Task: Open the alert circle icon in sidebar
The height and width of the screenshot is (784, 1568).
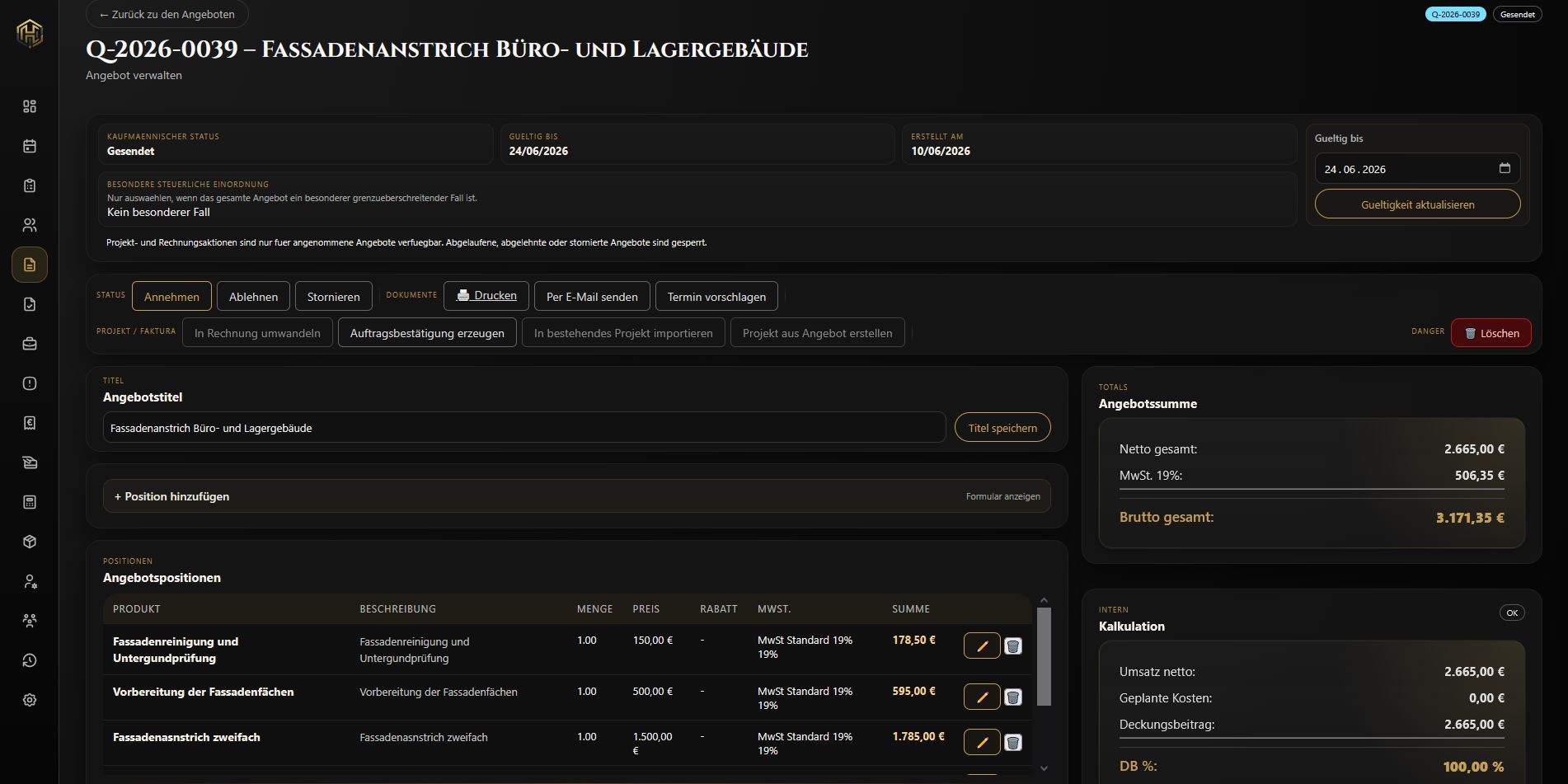Action: click(30, 383)
